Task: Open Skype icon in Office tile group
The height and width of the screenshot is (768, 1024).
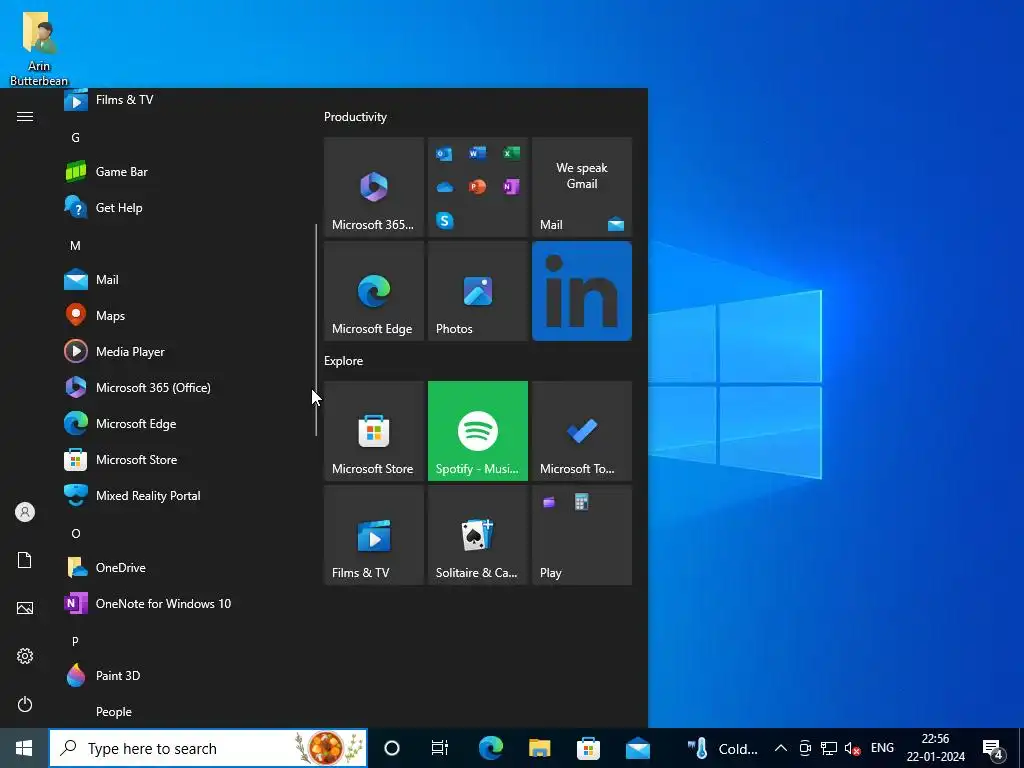Action: [x=444, y=221]
